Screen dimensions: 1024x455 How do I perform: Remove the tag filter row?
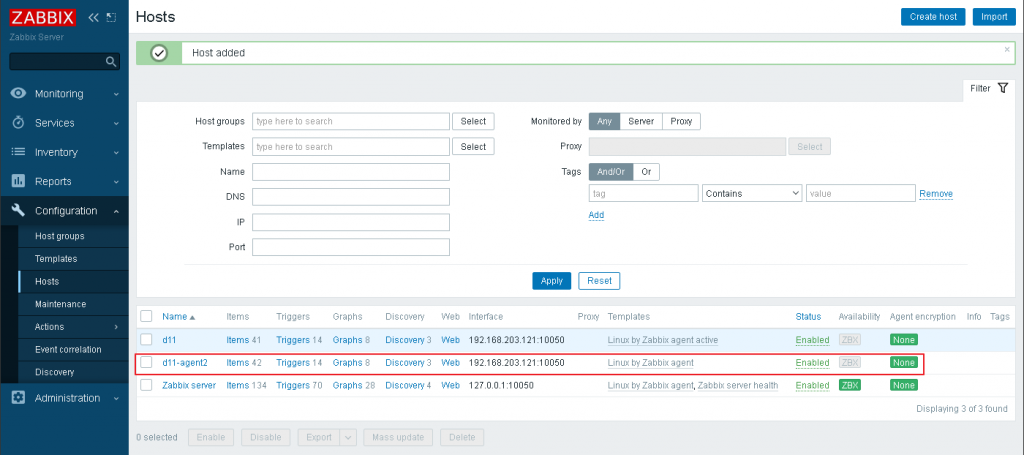click(936, 194)
